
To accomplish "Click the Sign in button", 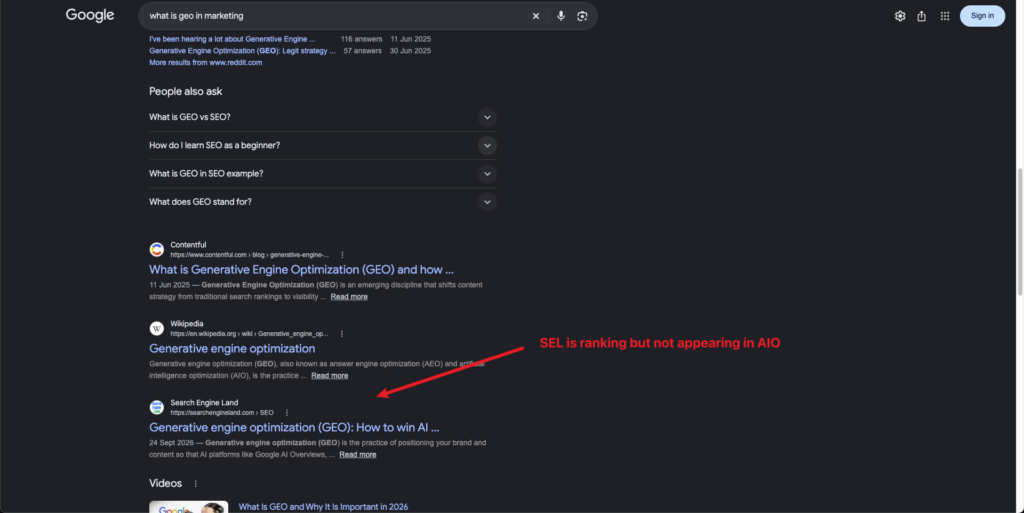I will (x=982, y=16).
